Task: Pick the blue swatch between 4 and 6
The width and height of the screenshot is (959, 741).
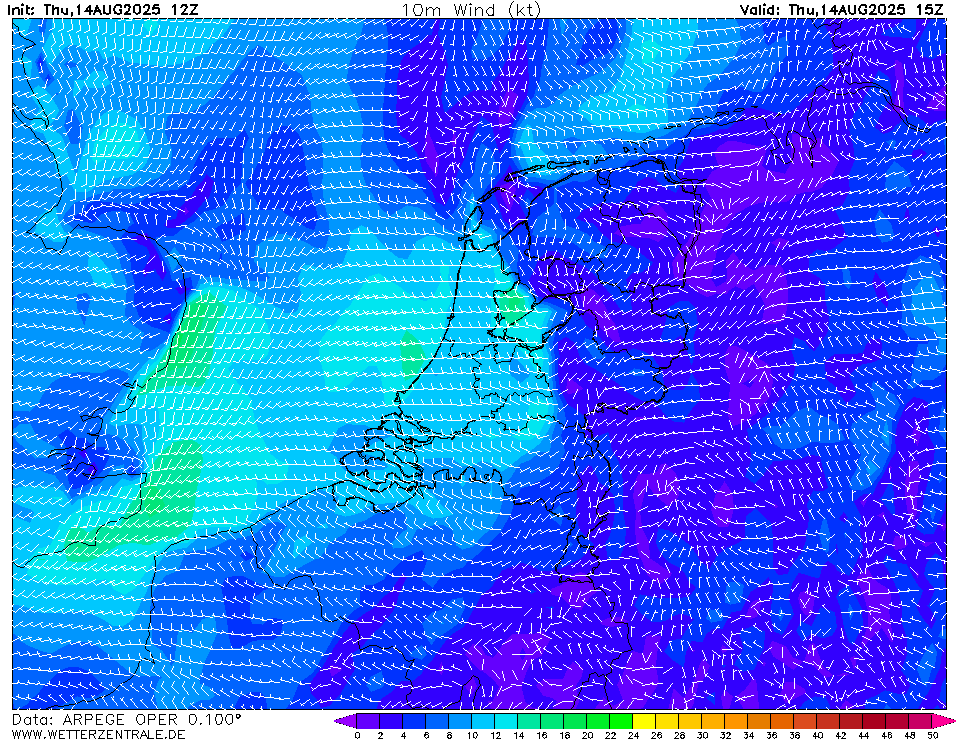Action: tap(414, 721)
